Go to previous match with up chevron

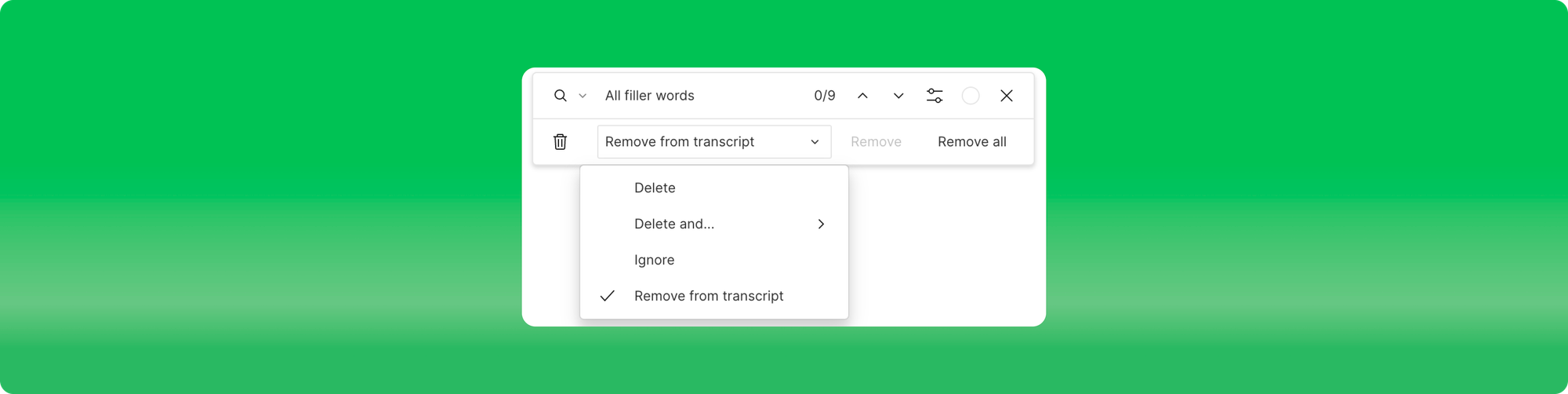coord(862,96)
